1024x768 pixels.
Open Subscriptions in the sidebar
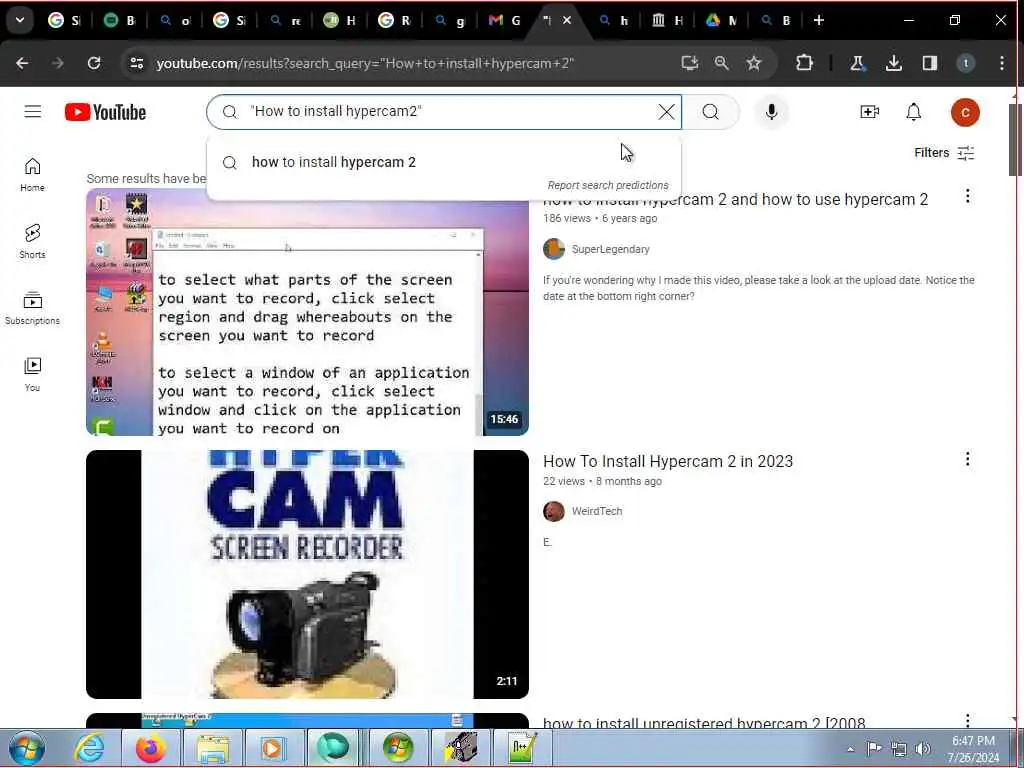[x=32, y=308]
